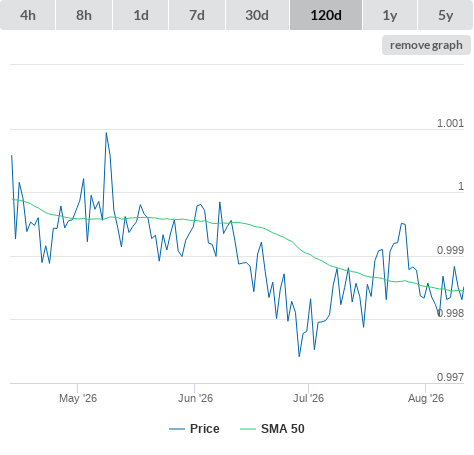Click the Jul '26 axis label

pyautogui.click(x=308, y=398)
